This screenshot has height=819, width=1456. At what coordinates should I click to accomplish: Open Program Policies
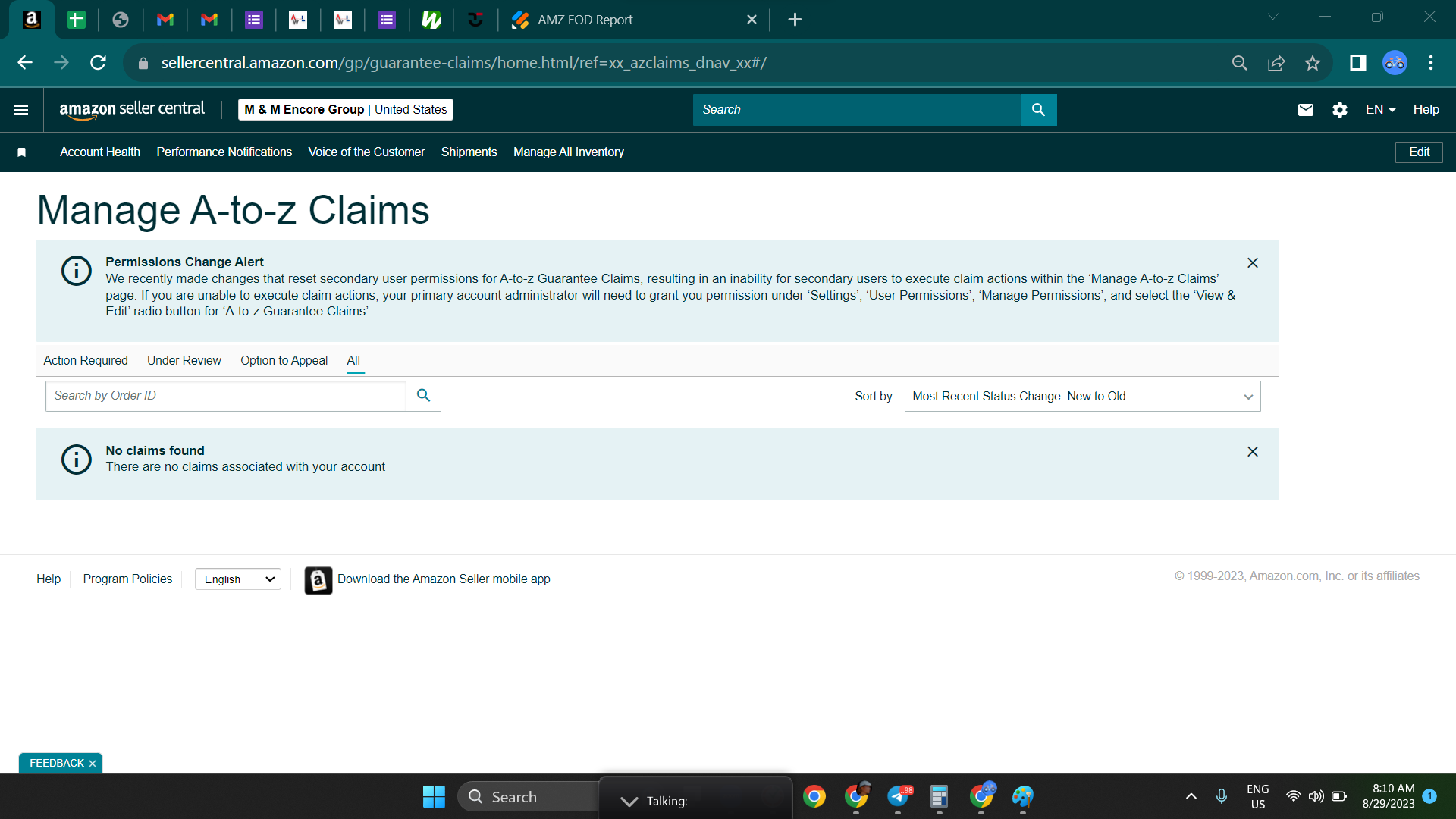click(127, 579)
